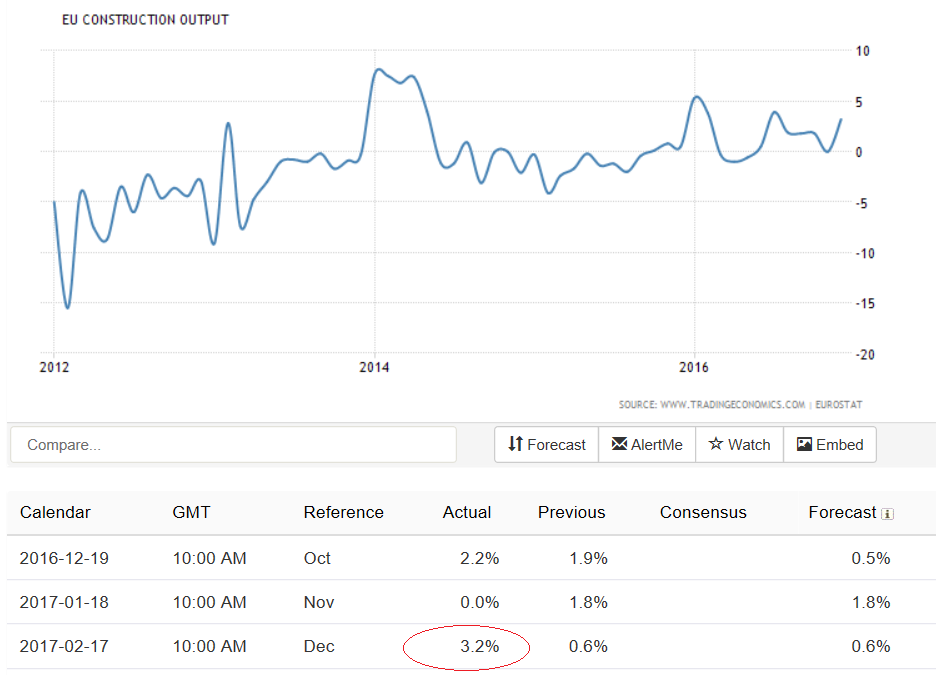Click the info icon beside Forecast header
Screen dimensions: 936x675
click(887, 514)
